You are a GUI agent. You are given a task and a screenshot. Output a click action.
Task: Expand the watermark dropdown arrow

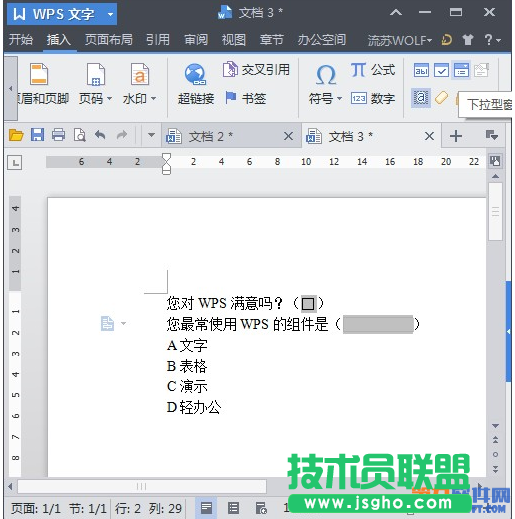point(153,99)
